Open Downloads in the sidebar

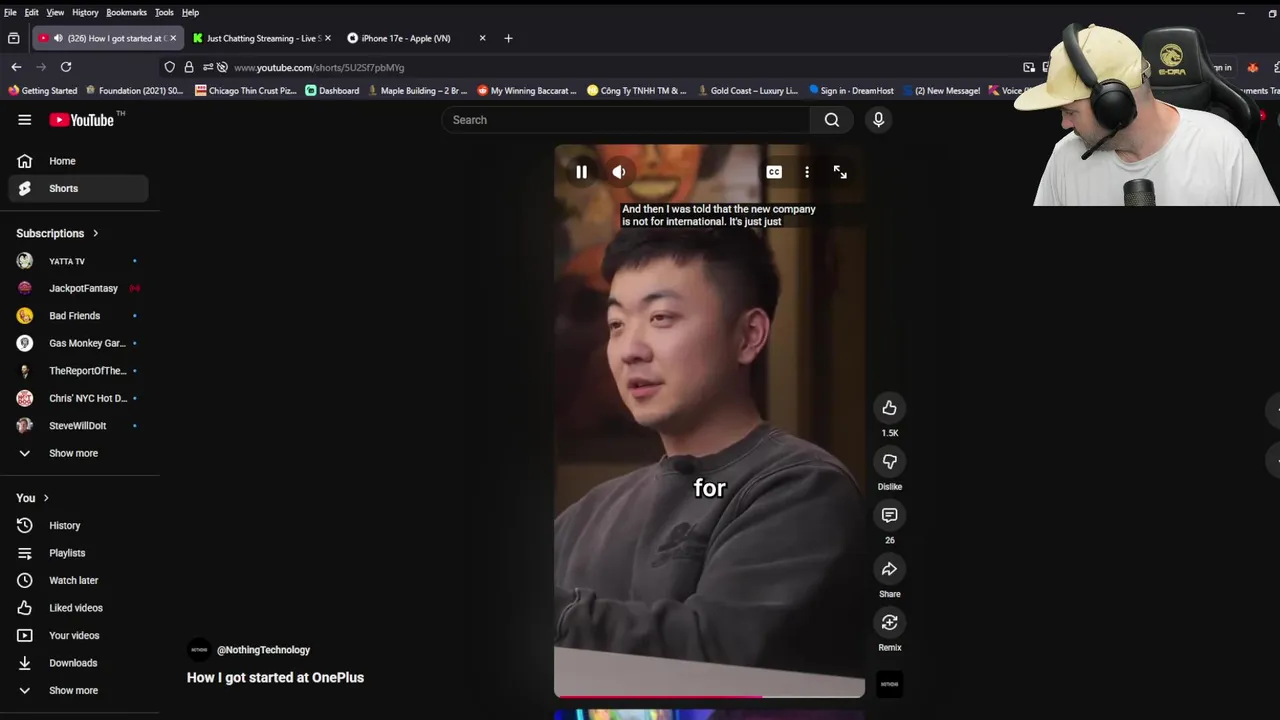point(78,663)
